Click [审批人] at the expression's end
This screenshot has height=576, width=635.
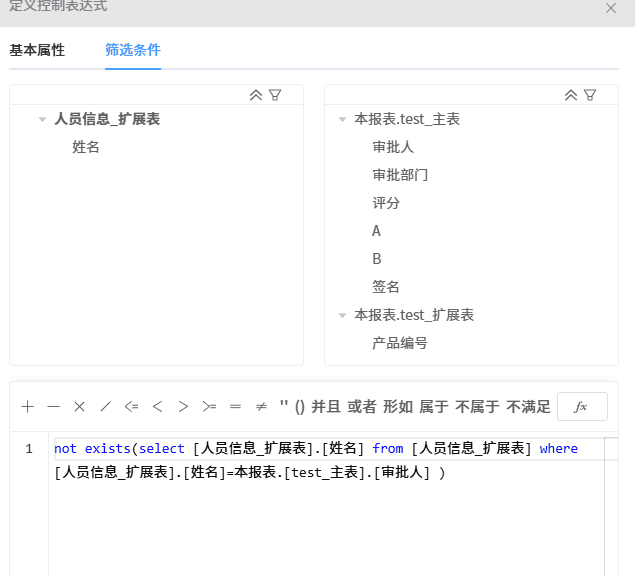(401, 473)
